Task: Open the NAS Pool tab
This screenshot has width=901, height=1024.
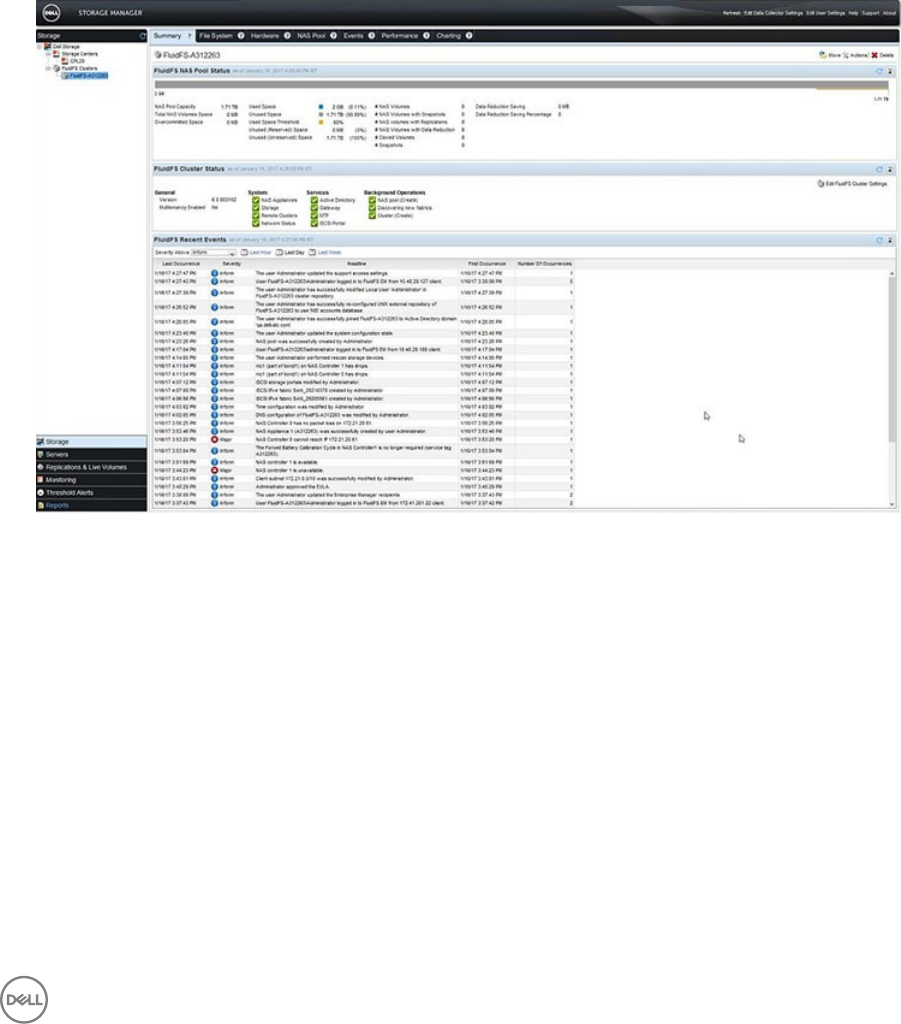Action: coord(311,36)
